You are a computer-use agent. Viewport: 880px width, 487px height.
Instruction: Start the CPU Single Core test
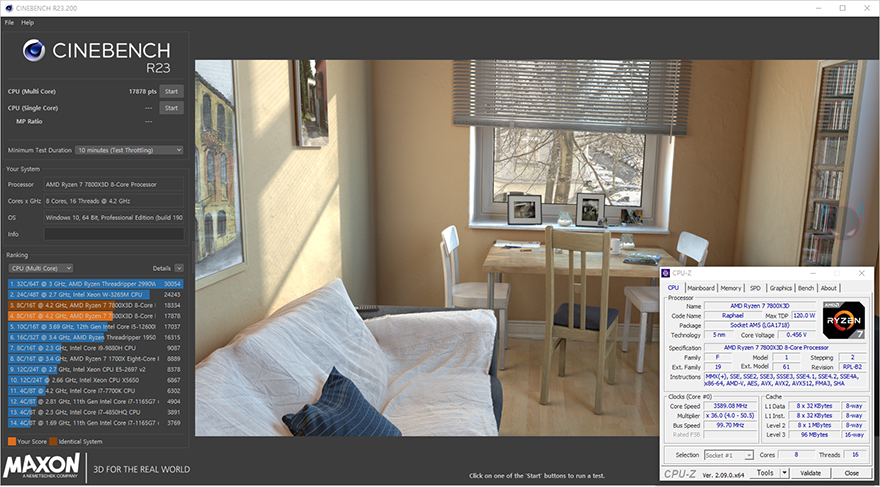tap(171, 108)
